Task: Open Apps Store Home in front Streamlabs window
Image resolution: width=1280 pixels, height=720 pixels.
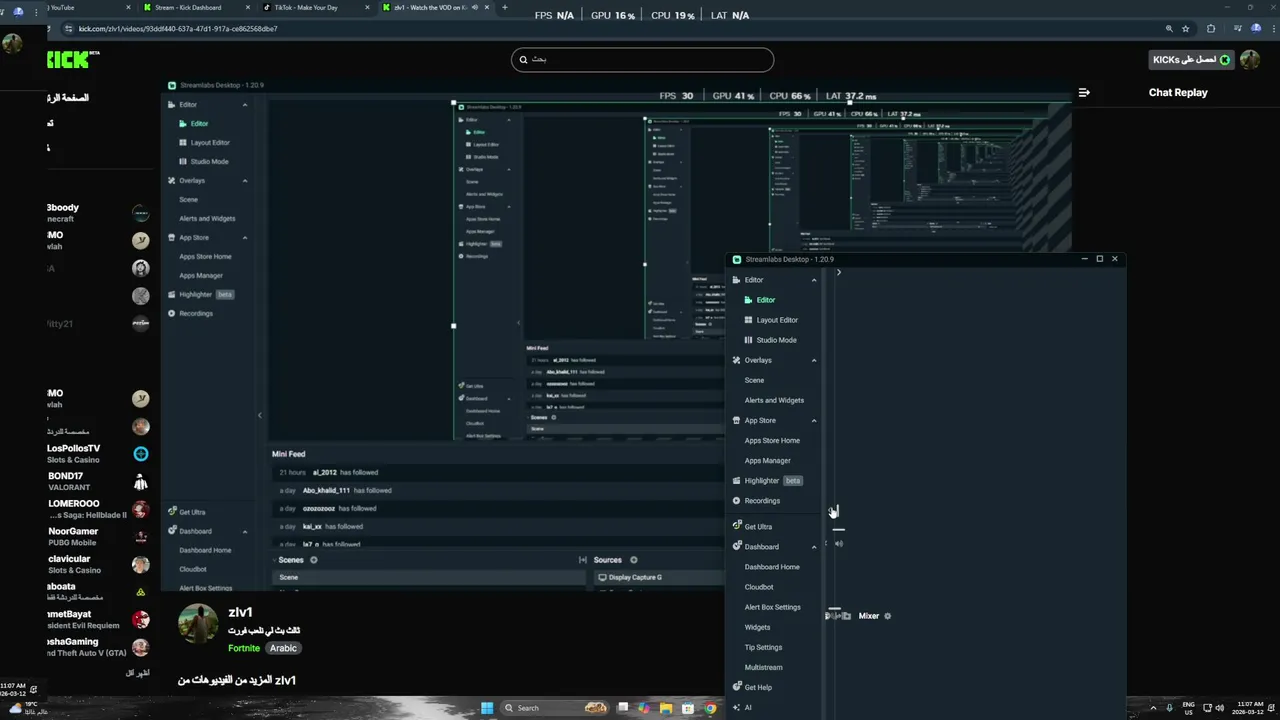Action: point(772,440)
